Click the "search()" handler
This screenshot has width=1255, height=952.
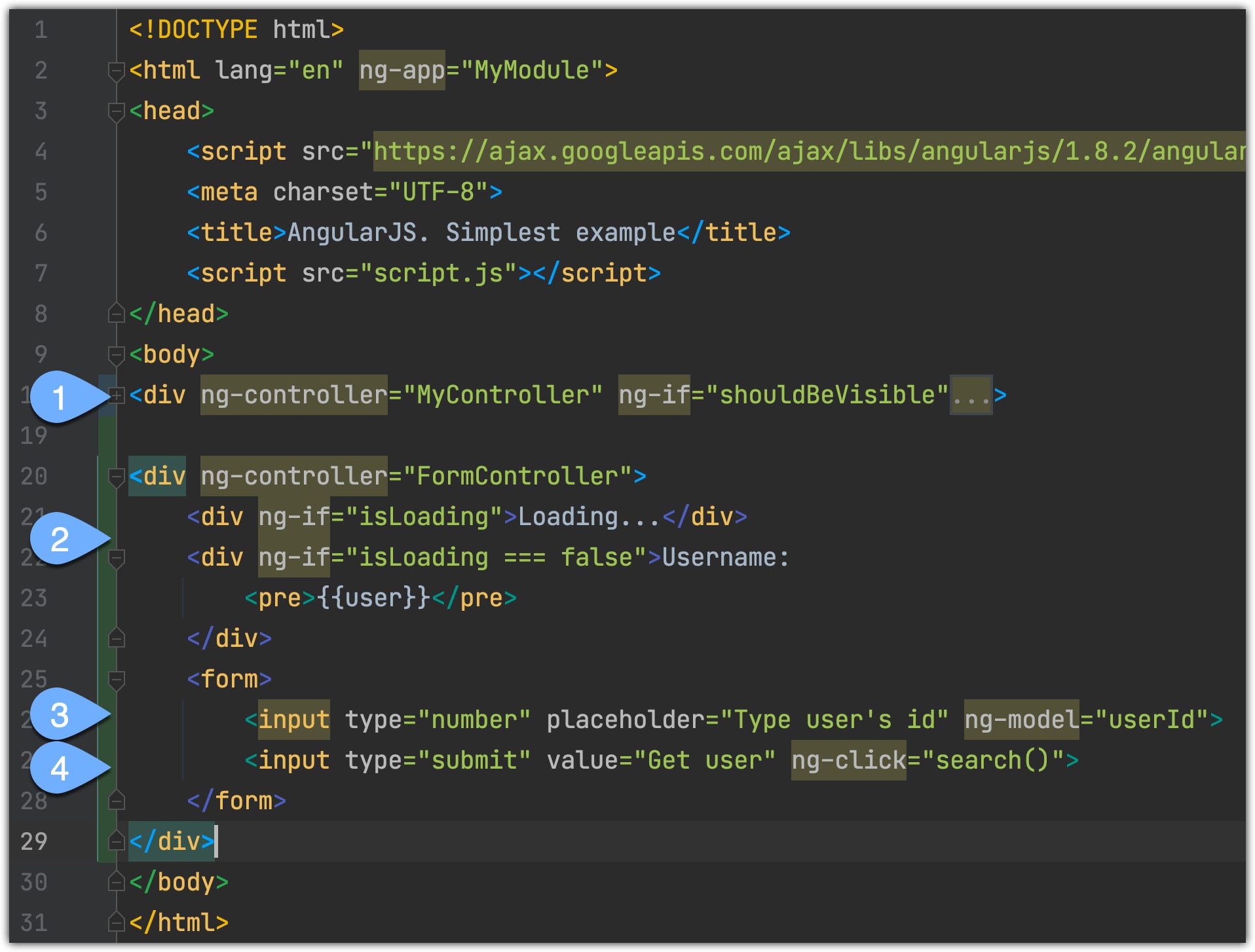(x=993, y=761)
